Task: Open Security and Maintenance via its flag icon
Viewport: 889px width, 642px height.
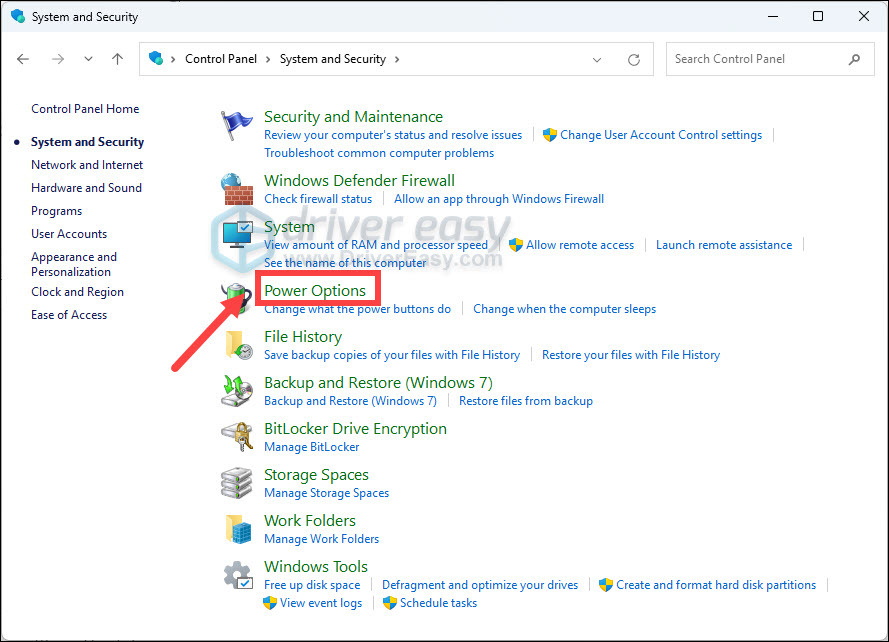Action: pos(237,121)
